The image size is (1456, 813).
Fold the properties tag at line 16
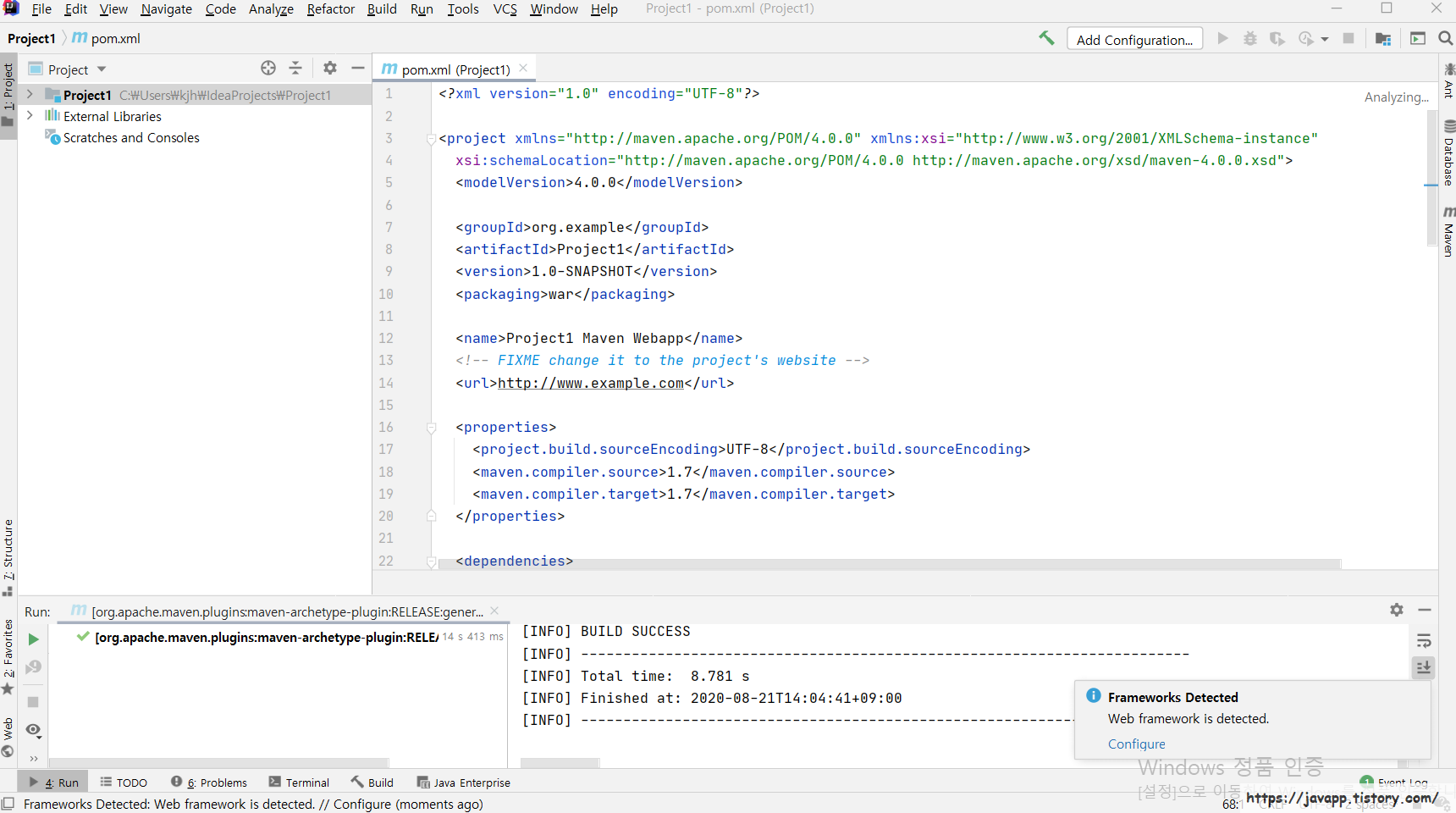[431, 428]
